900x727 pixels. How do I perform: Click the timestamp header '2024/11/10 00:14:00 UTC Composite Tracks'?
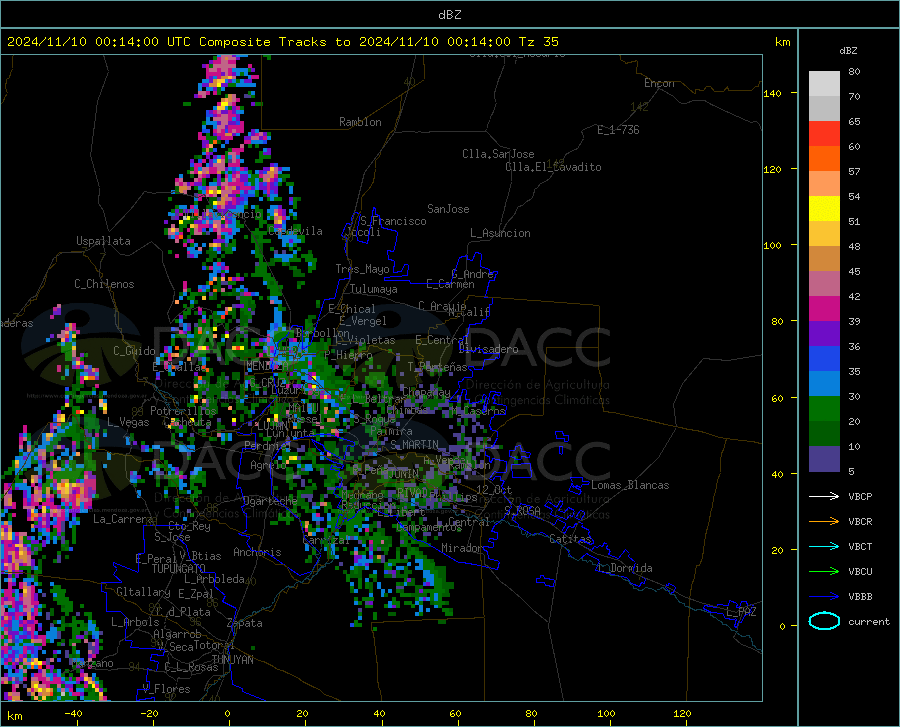170,42
